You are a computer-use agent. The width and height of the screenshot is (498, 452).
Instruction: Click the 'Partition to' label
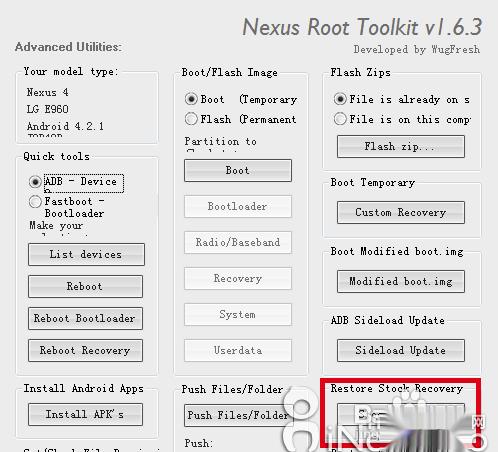pyautogui.click(x=221, y=142)
